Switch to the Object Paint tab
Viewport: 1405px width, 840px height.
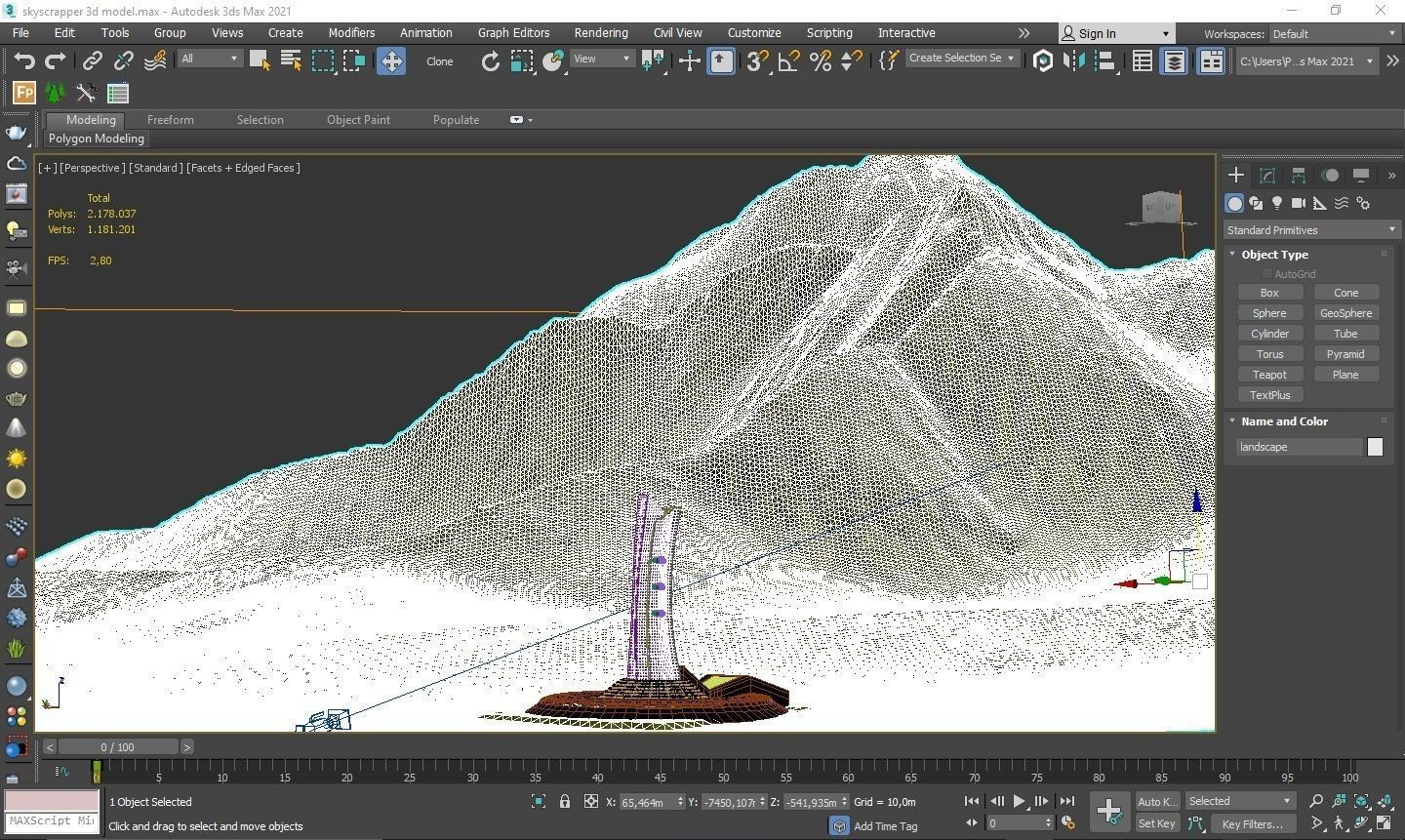[358, 120]
